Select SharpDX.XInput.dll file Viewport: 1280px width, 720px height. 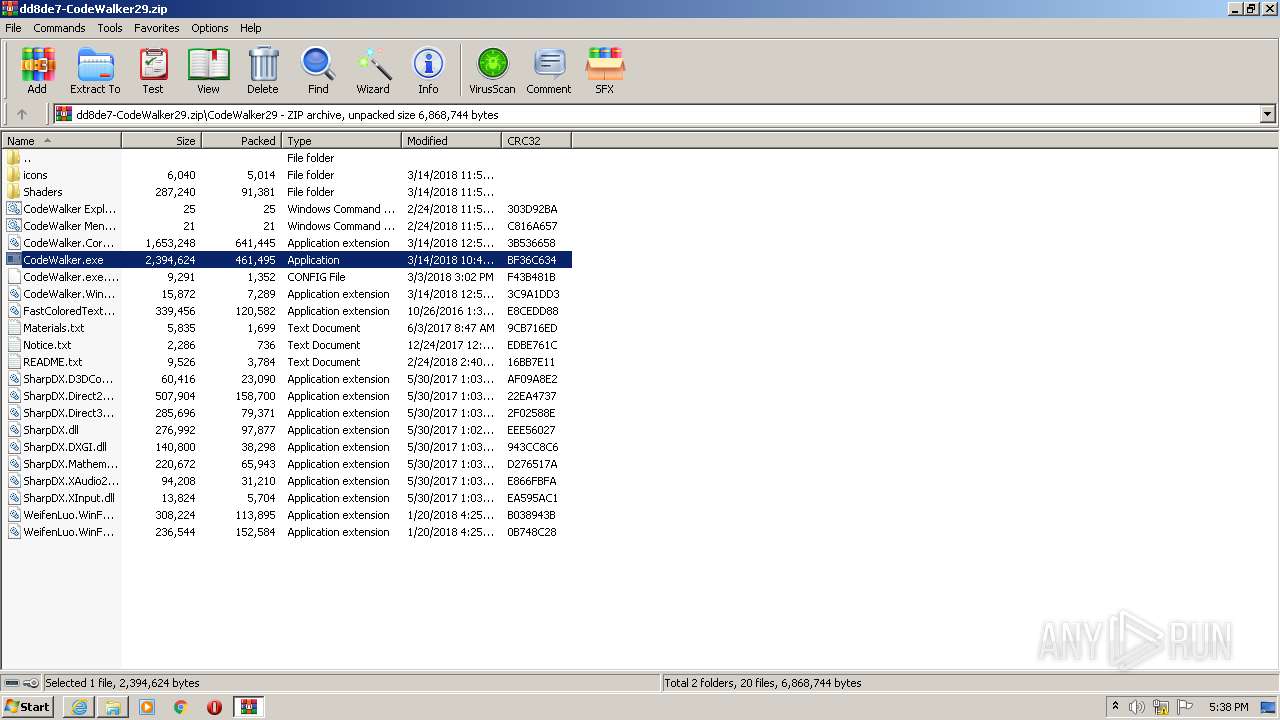click(x=288, y=498)
